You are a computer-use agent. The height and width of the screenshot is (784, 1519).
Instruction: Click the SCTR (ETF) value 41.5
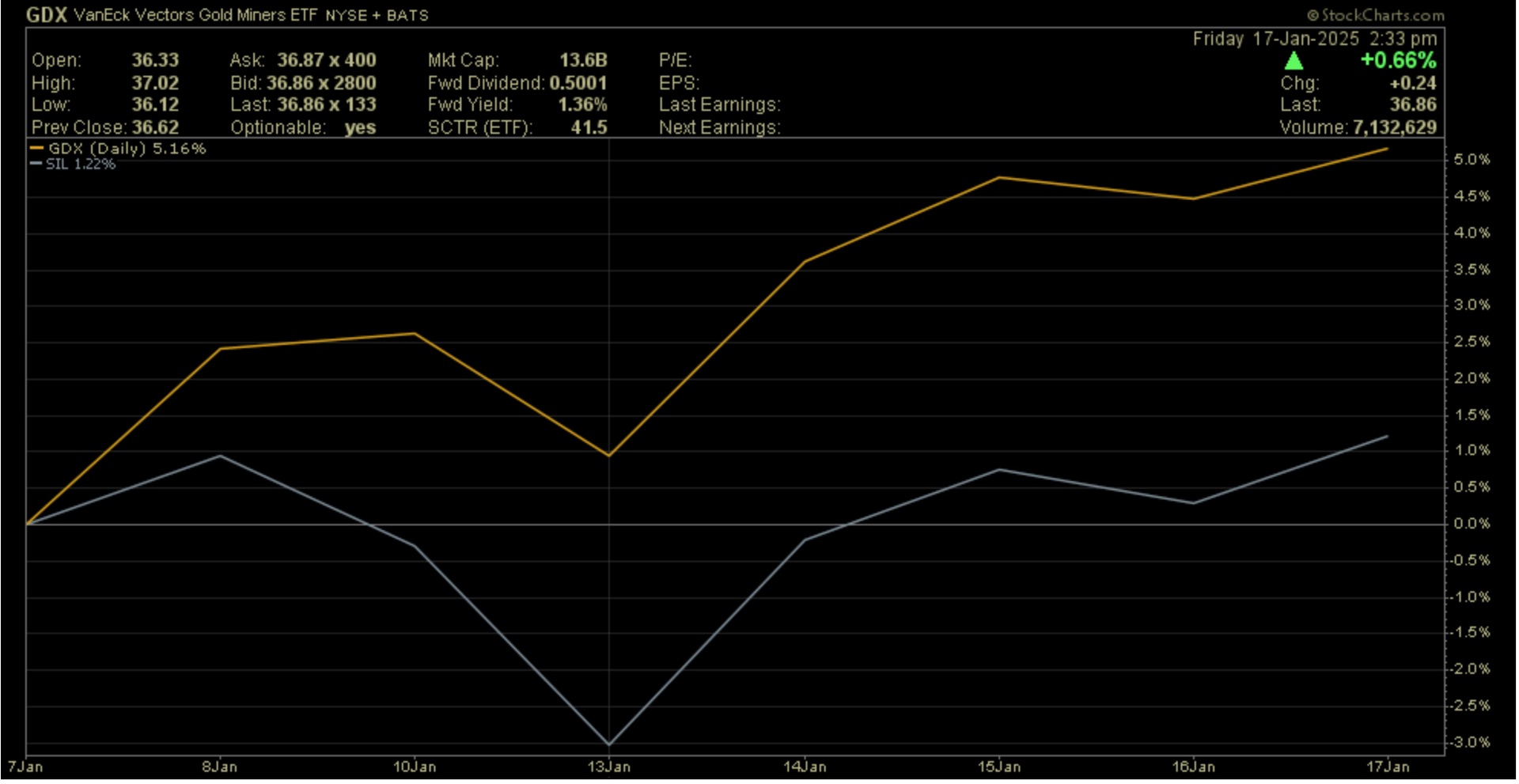[589, 127]
